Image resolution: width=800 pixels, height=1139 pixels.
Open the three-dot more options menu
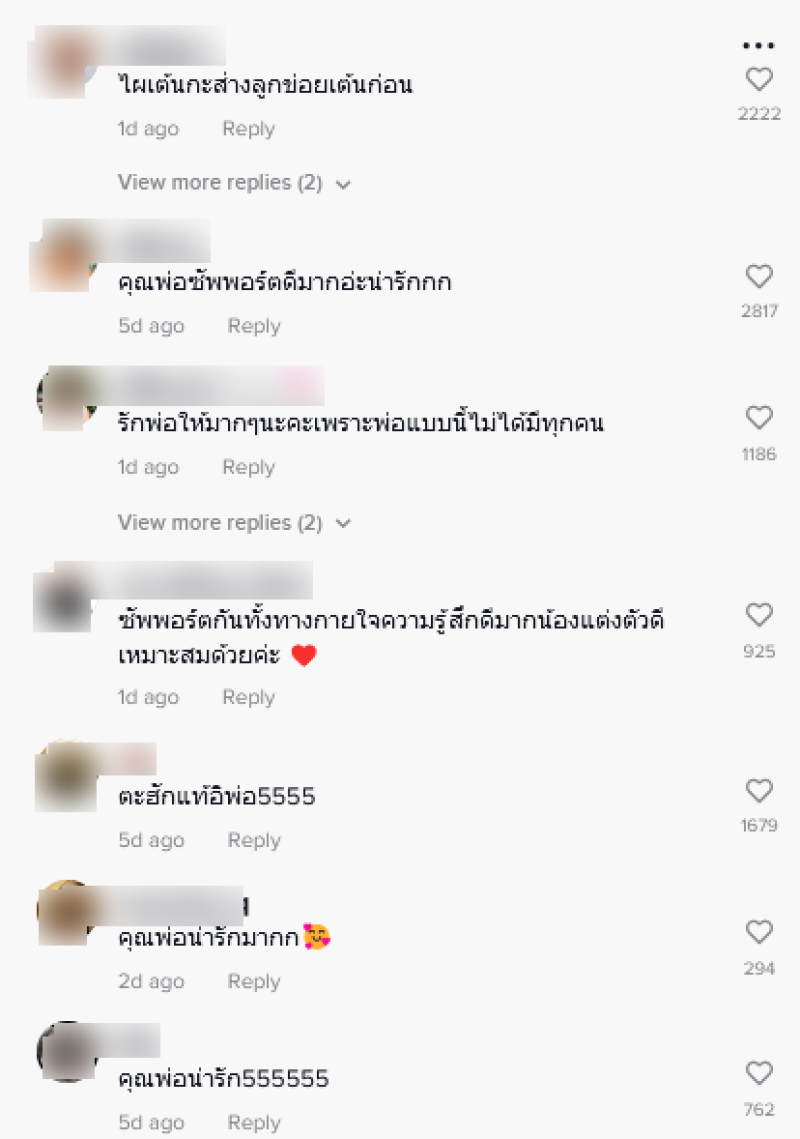(x=759, y=45)
